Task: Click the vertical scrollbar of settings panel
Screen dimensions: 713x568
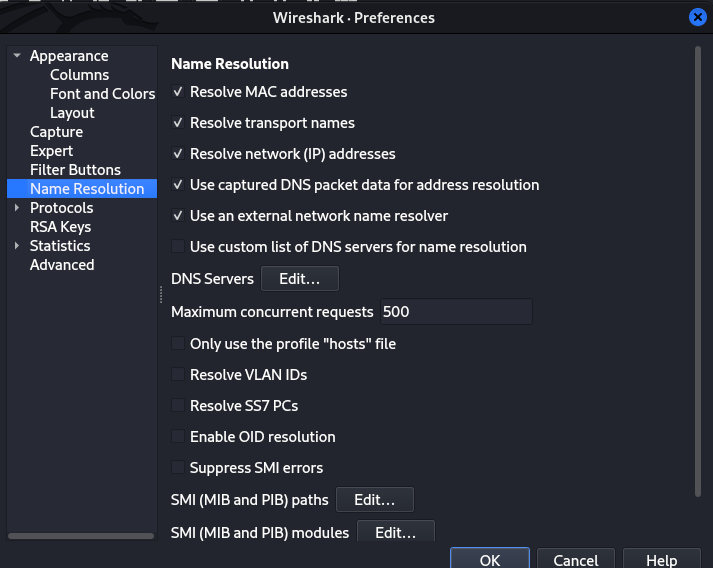Action: (x=697, y=270)
